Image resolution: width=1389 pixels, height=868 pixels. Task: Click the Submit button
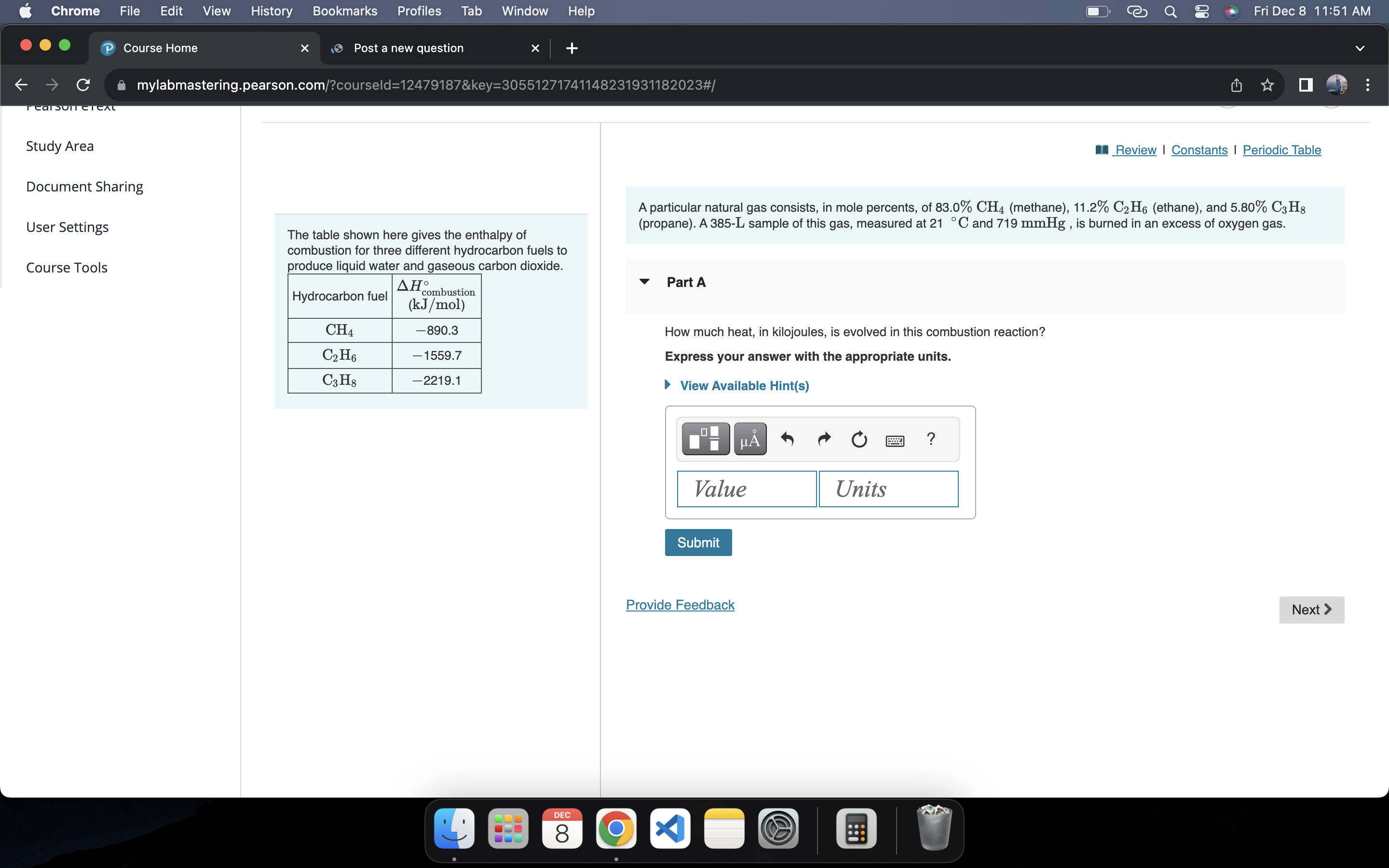coord(698,542)
